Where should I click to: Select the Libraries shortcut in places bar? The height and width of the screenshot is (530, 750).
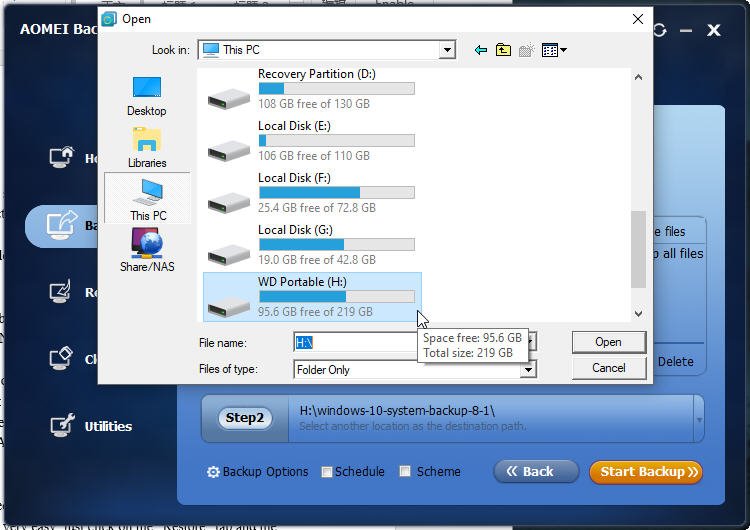click(x=147, y=148)
